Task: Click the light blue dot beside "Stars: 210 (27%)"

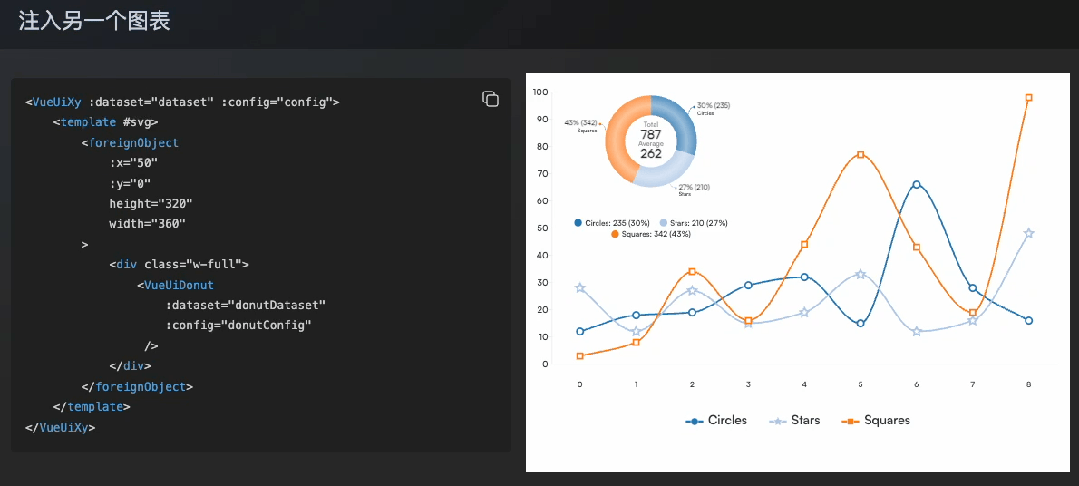Action: coord(663,222)
